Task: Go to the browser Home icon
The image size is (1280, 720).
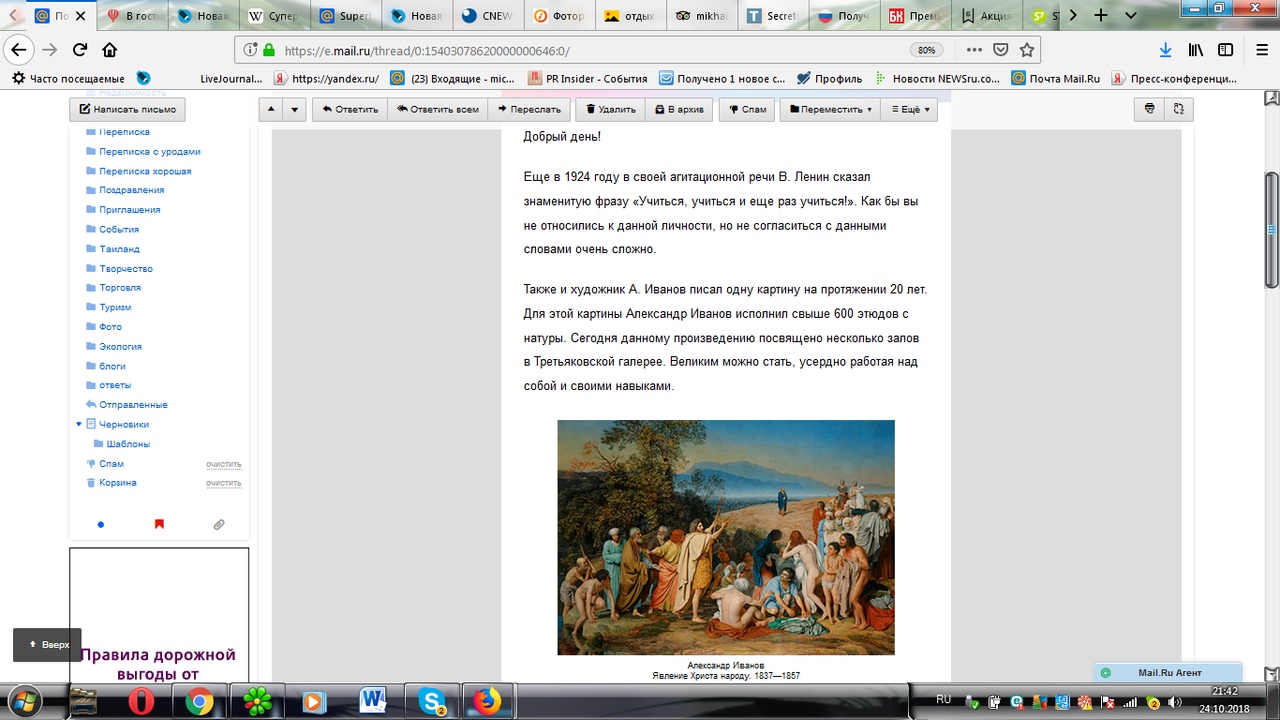Action: pyautogui.click(x=110, y=50)
